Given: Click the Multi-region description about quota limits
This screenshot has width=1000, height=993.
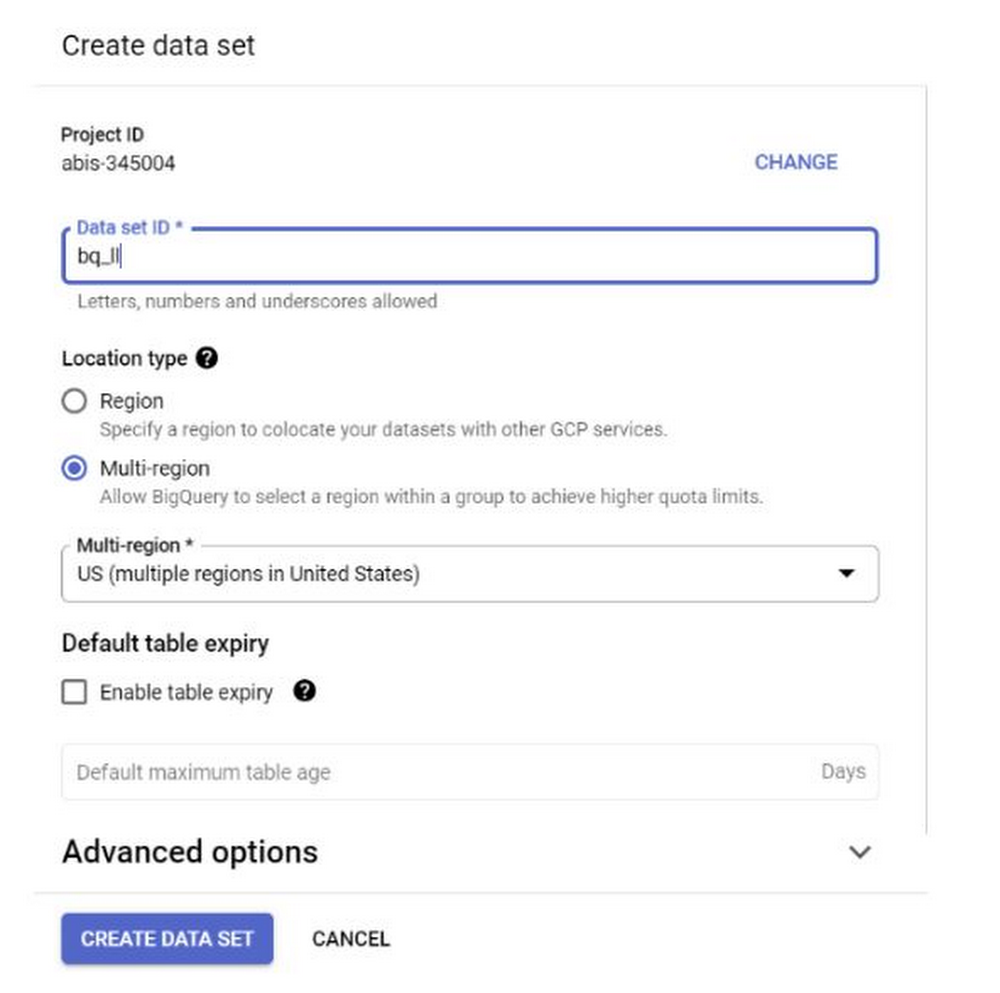Looking at the screenshot, I should 431,496.
